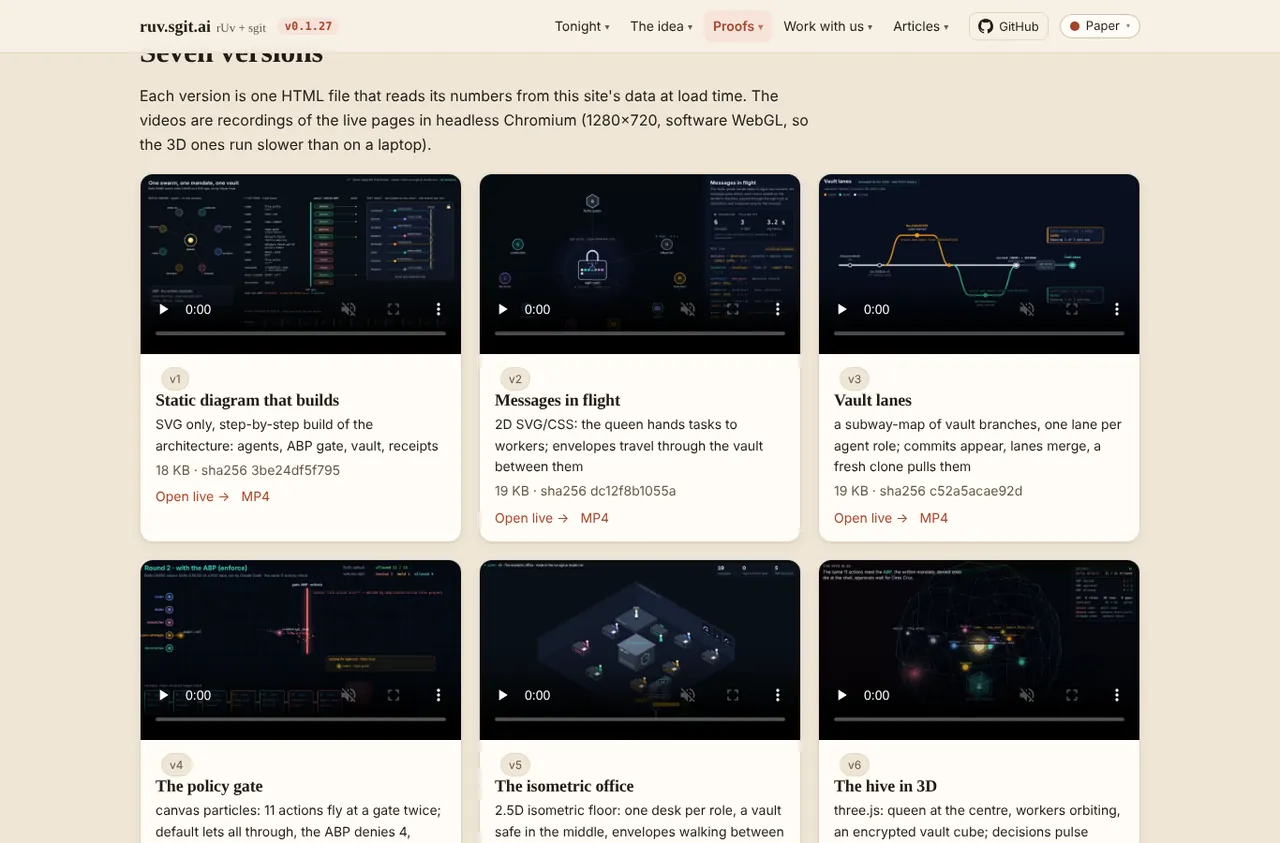Unmute the v1 Static diagram video

pyautogui.click(x=348, y=309)
